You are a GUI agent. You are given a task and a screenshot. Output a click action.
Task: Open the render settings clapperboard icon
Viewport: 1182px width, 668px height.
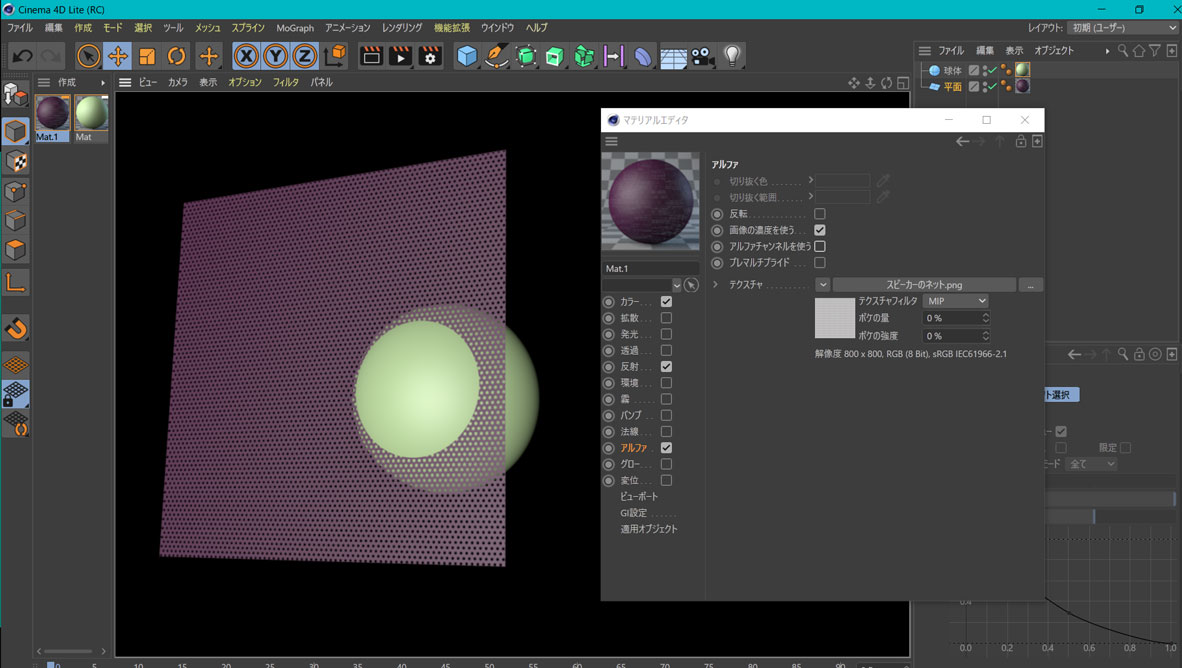coord(430,56)
